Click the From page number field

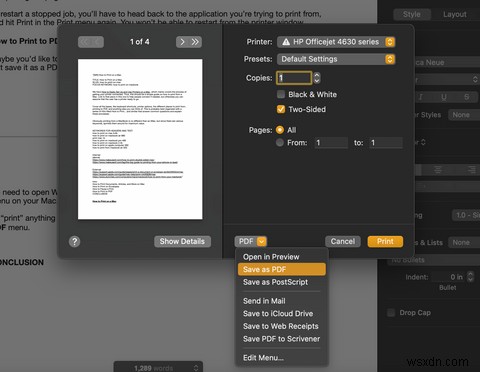pos(331,143)
